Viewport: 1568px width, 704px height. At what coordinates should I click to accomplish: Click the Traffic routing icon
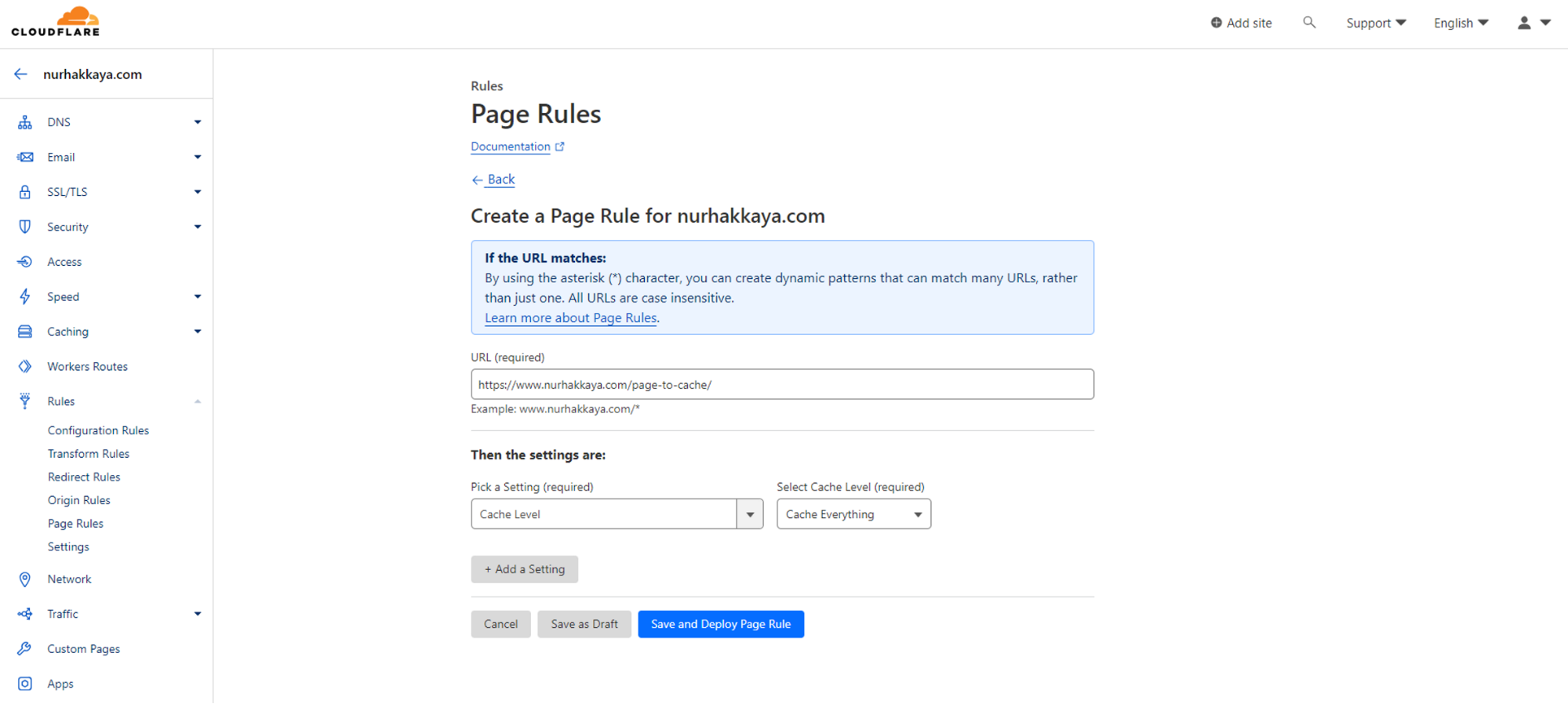click(25, 614)
